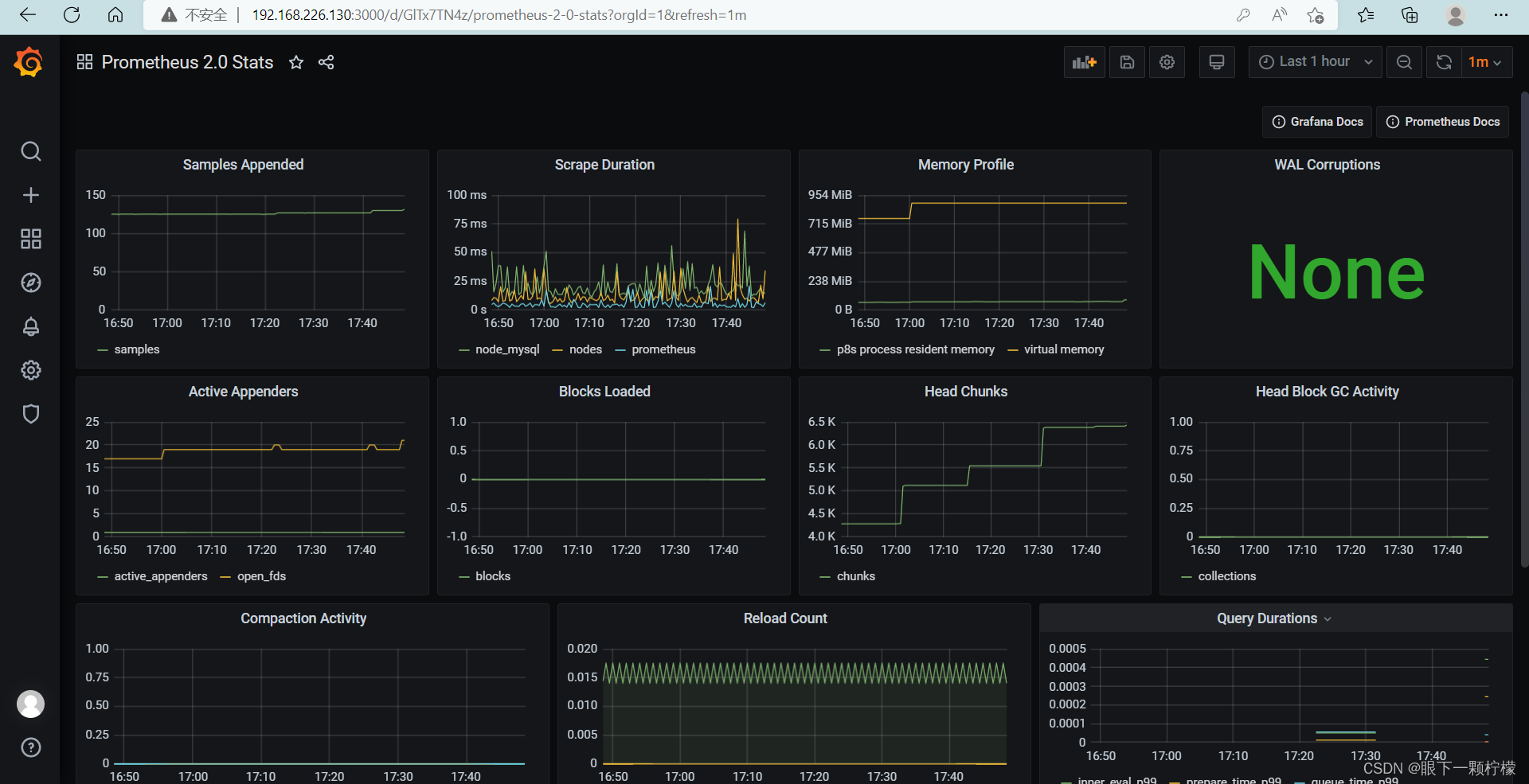This screenshot has height=784, width=1529.
Task: Open Server Admin shield icon
Action: (x=31, y=414)
